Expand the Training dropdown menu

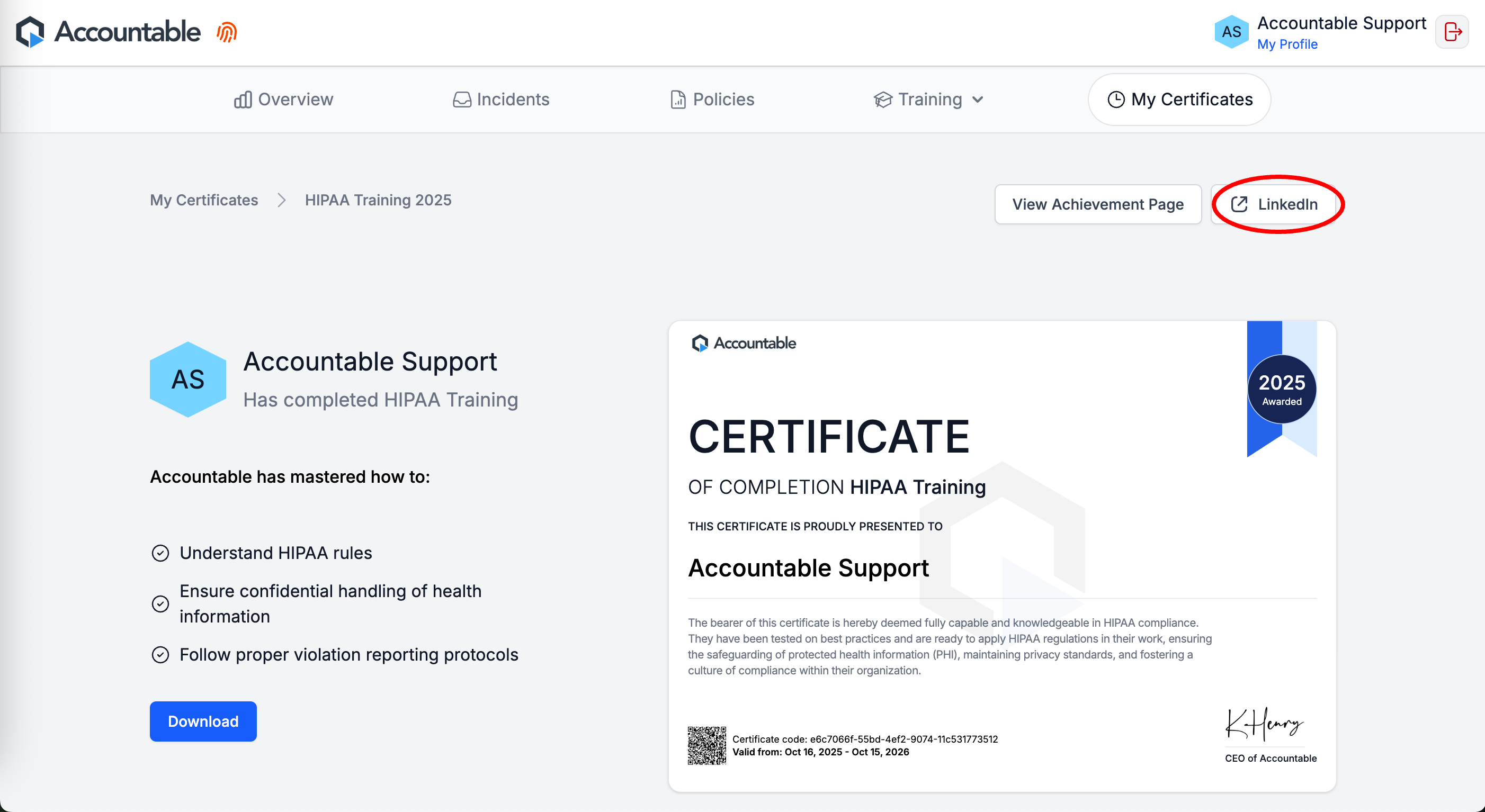929,100
